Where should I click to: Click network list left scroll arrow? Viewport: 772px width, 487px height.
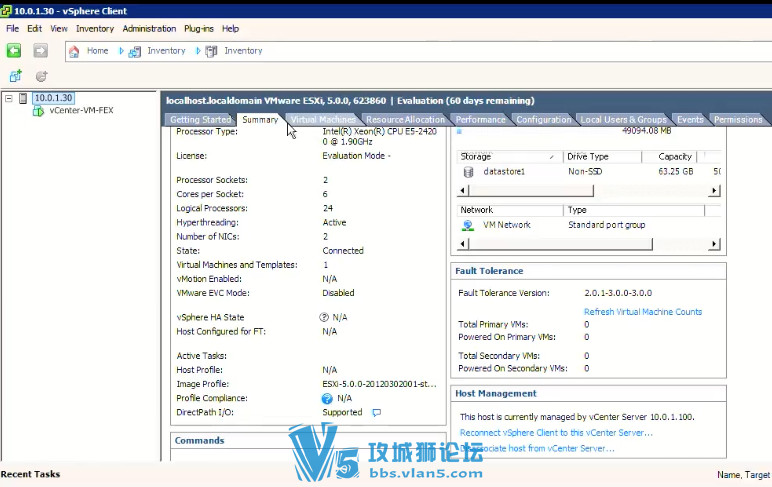point(462,244)
